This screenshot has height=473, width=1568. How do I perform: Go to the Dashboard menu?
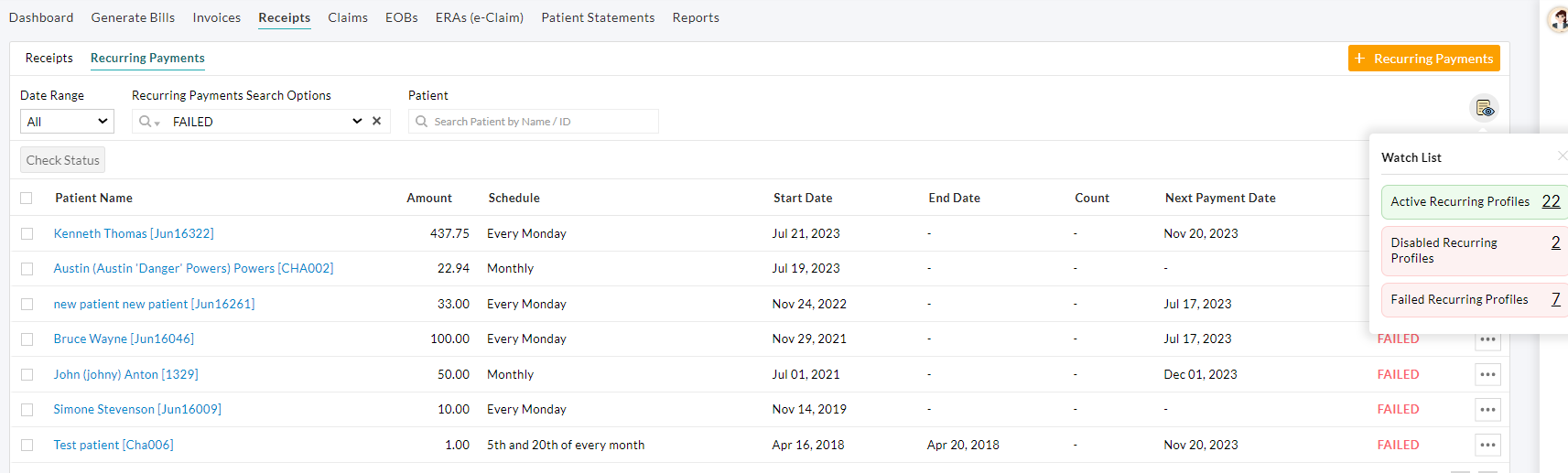tap(41, 17)
